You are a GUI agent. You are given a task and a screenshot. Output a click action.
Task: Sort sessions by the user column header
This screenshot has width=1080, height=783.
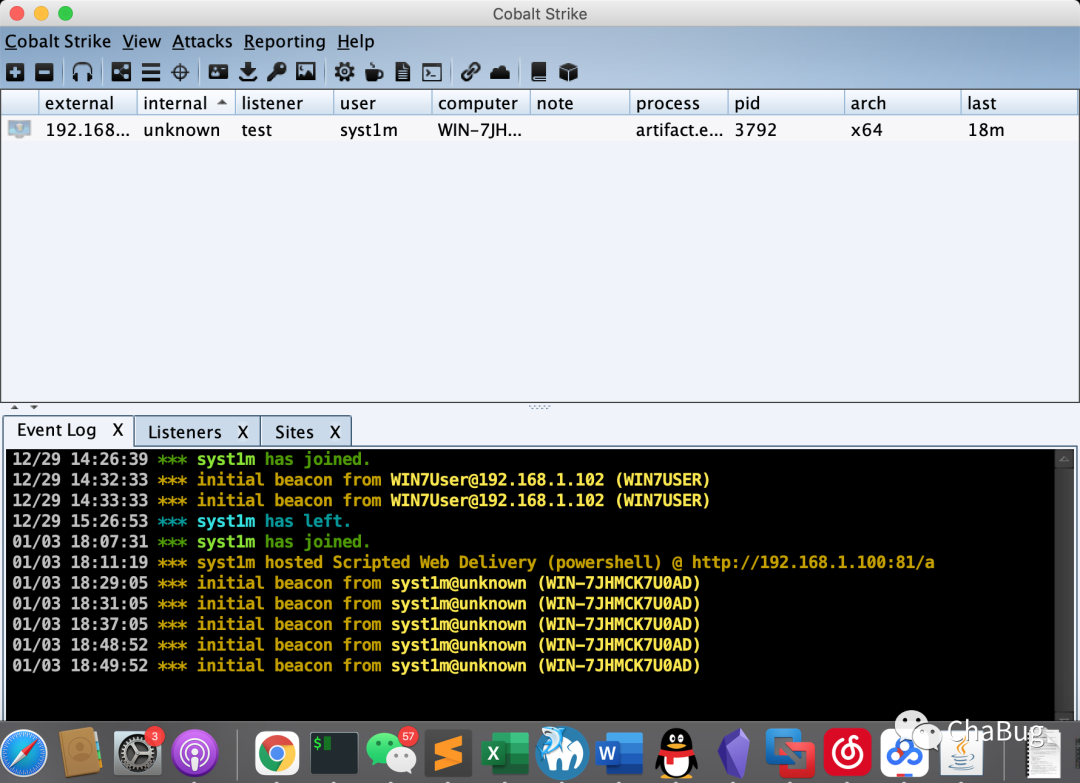(383, 103)
